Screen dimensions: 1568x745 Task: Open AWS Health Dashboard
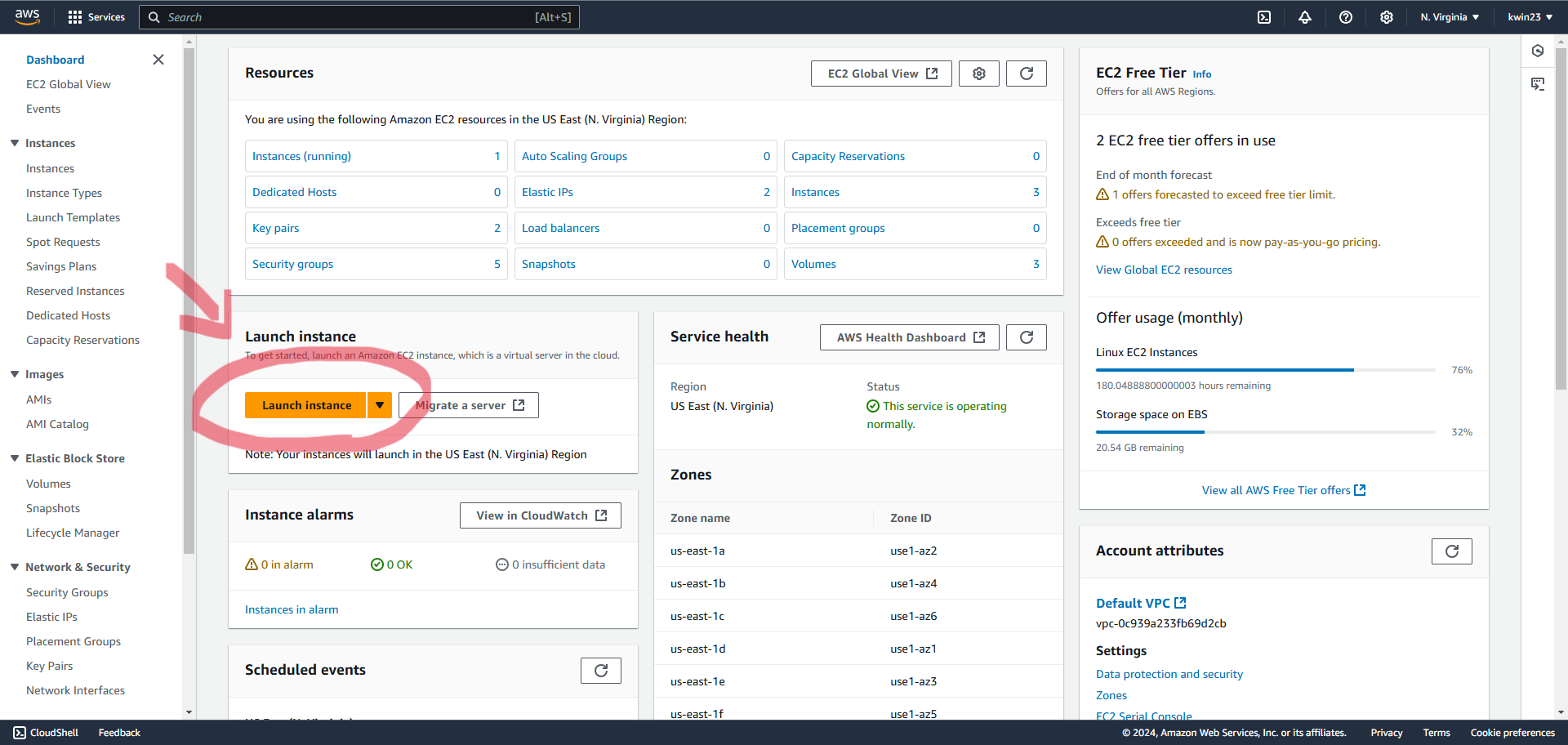point(910,337)
